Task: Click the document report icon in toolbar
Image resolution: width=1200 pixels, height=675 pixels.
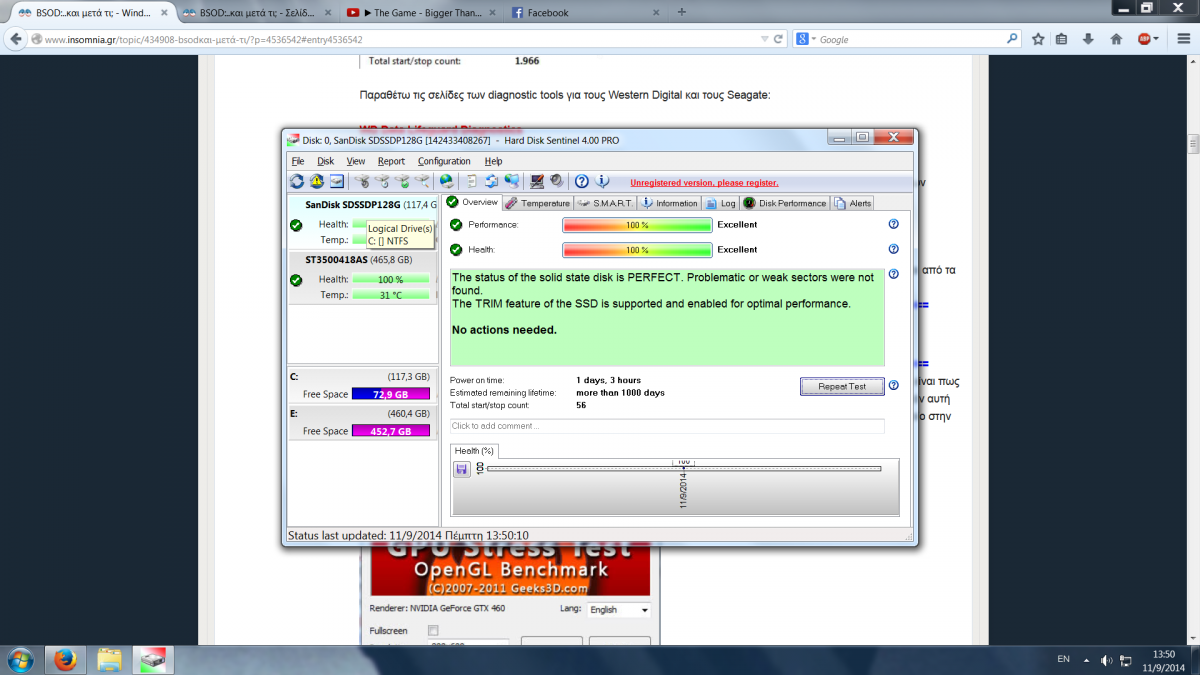Action: coord(471,181)
